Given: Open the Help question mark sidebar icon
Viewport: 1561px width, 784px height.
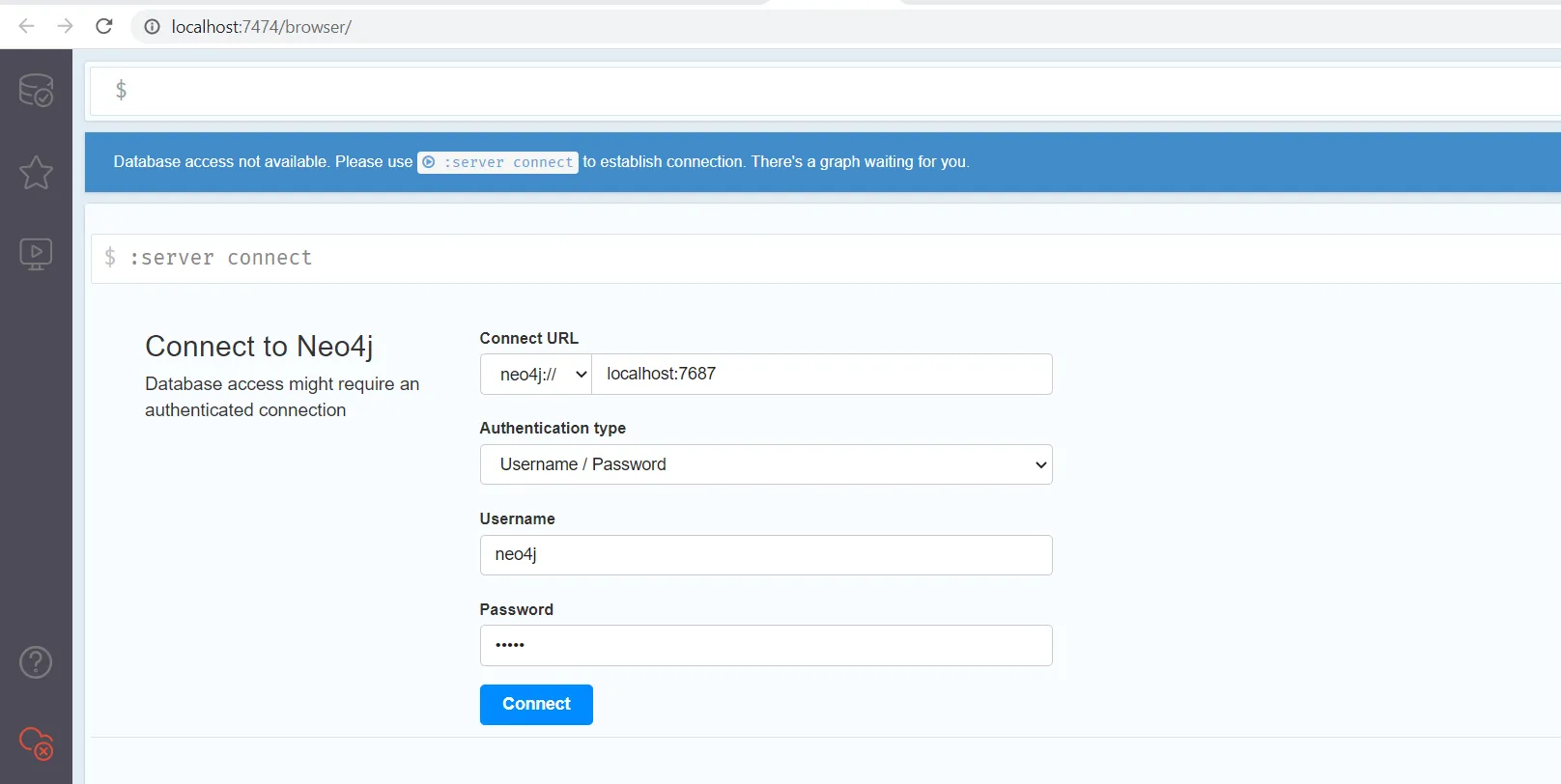Looking at the screenshot, I should (x=36, y=662).
